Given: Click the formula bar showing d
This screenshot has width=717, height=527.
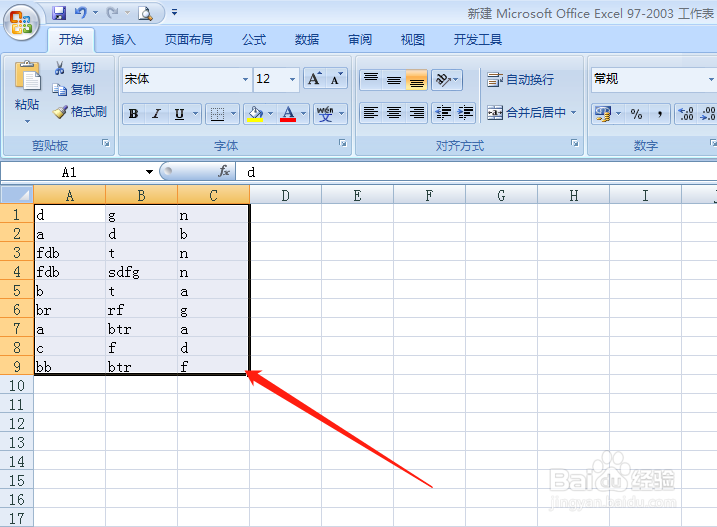Looking at the screenshot, I should (x=476, y=172).
